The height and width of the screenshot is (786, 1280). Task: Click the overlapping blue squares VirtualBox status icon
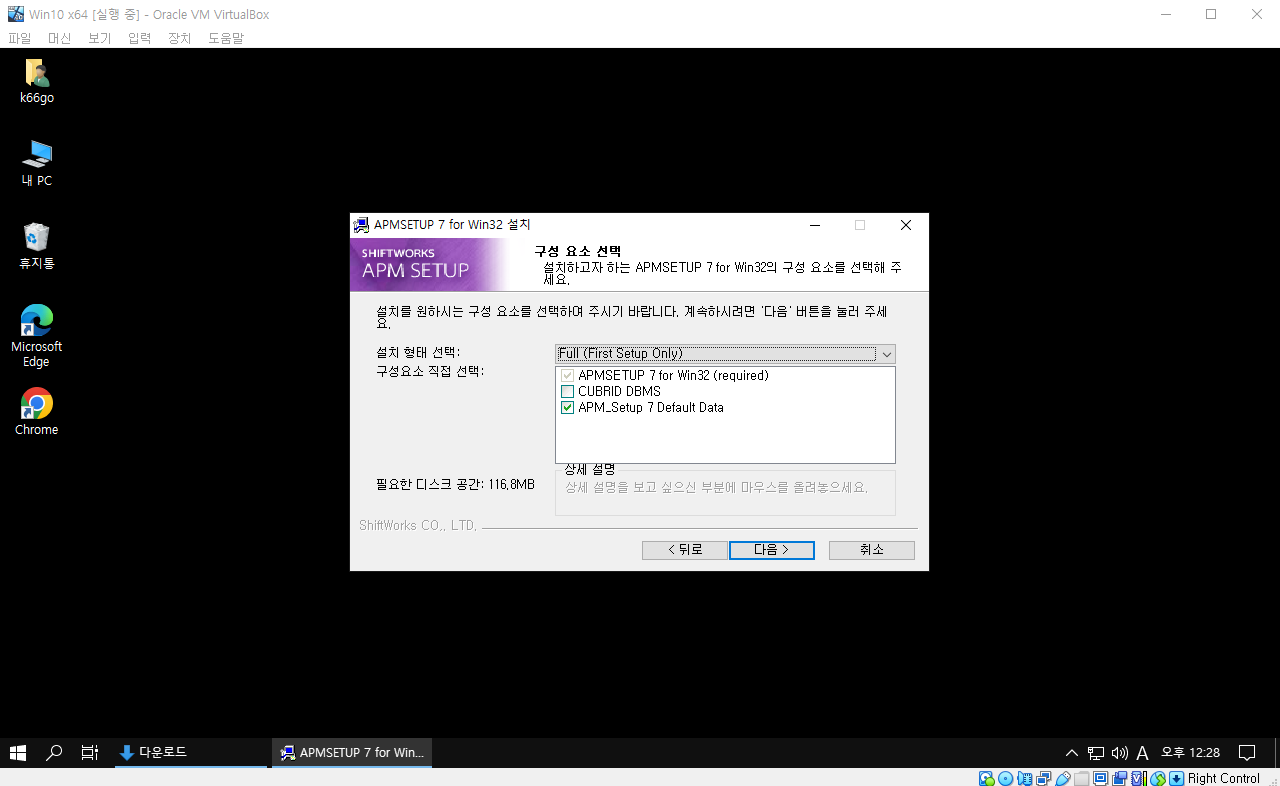(1120, 779)
